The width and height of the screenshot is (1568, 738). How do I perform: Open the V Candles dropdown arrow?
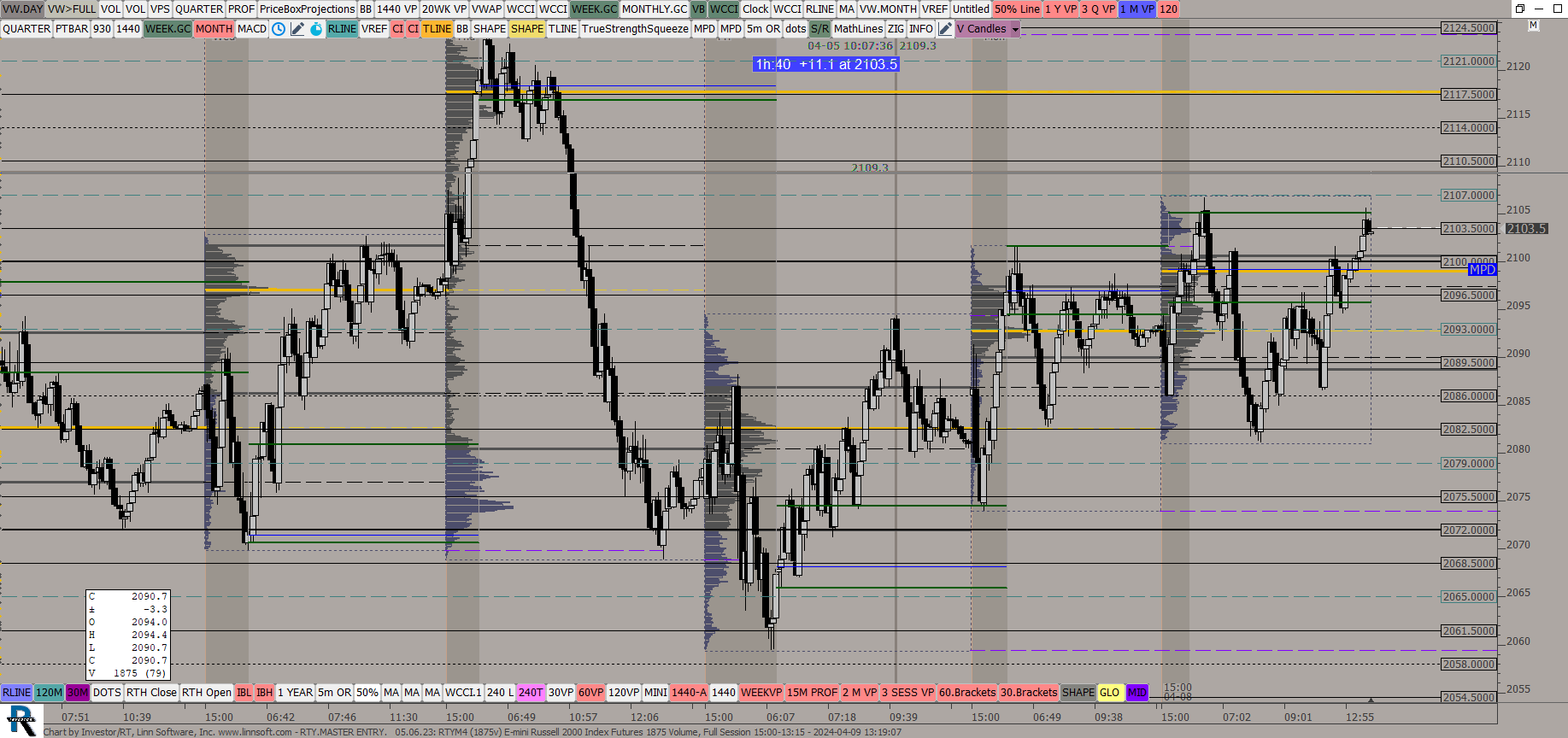(1015, 29)
